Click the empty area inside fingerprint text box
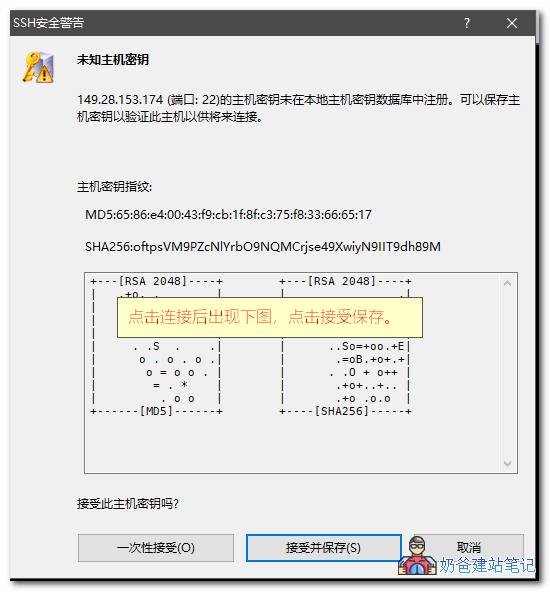This screenshot has height=592, width=550. [294, 444]
